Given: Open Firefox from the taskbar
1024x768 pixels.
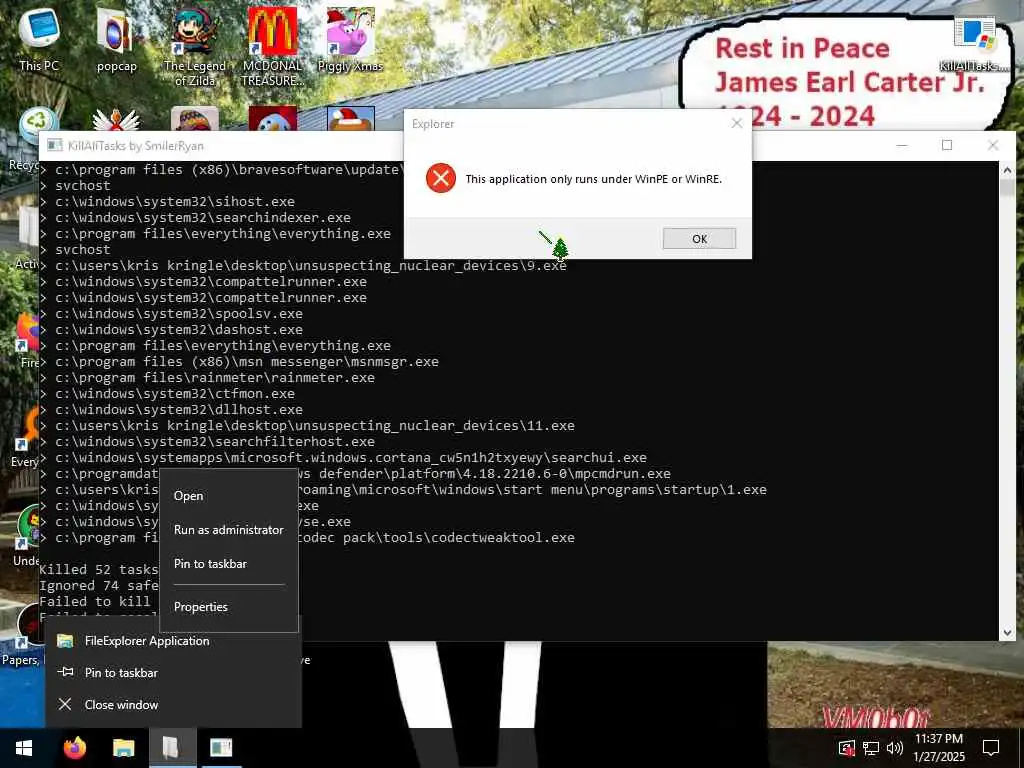Looking at the screenshot, I should click(75, 748).
